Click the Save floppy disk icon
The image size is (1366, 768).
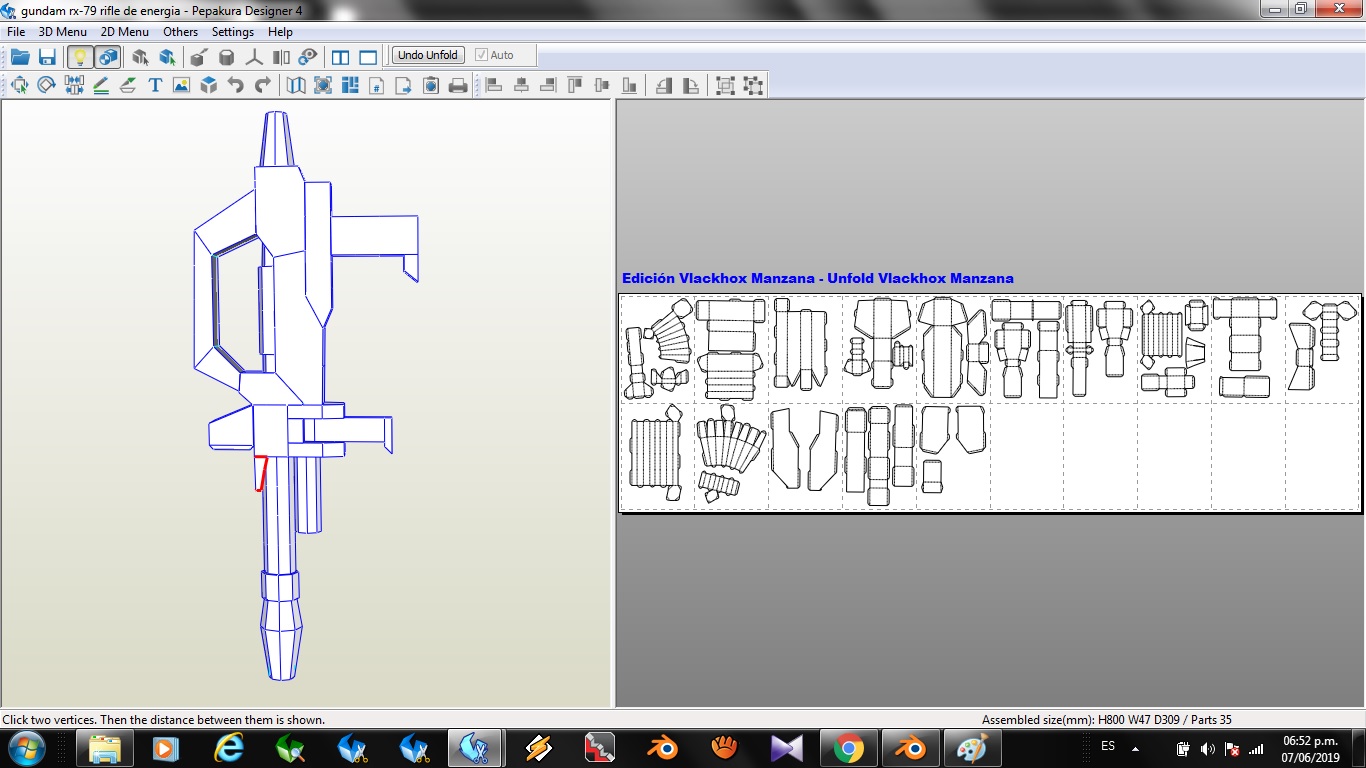pyautogui.click(x=47, y=57)
